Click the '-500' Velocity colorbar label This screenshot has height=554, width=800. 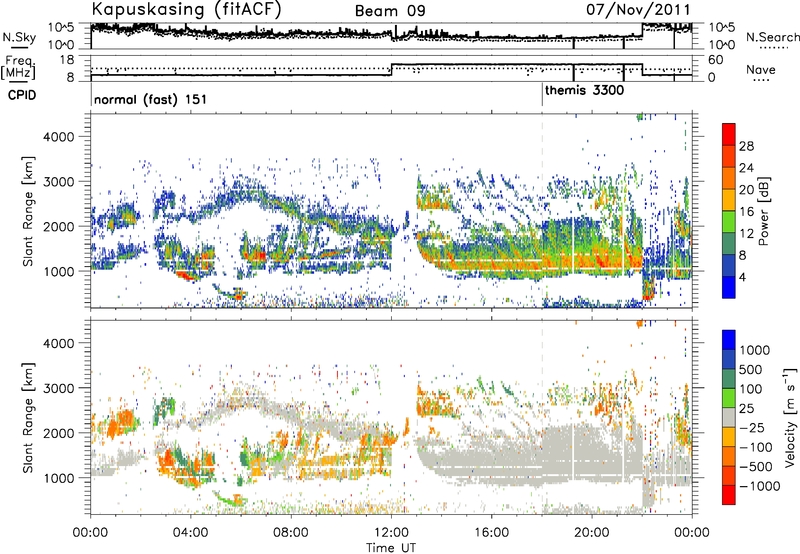tap(756, 467)
